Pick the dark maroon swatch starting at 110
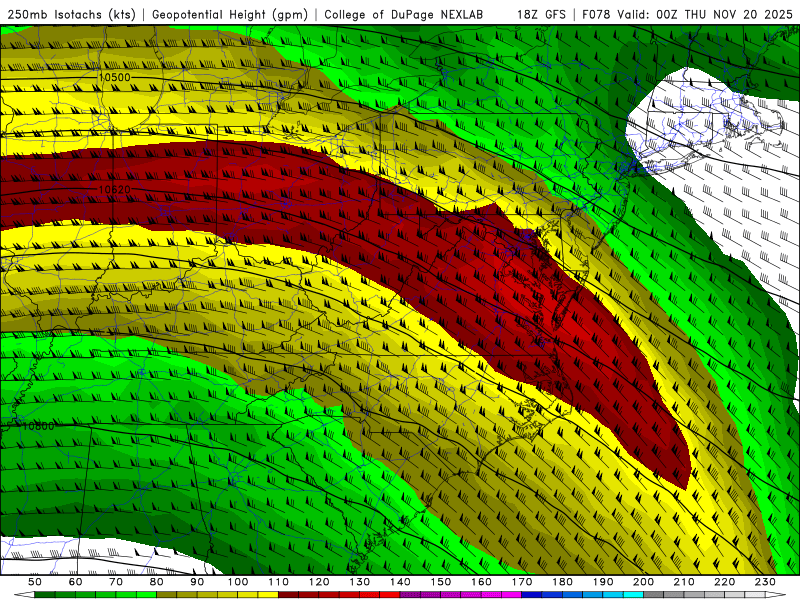800x600 pixels. (288, 594)
